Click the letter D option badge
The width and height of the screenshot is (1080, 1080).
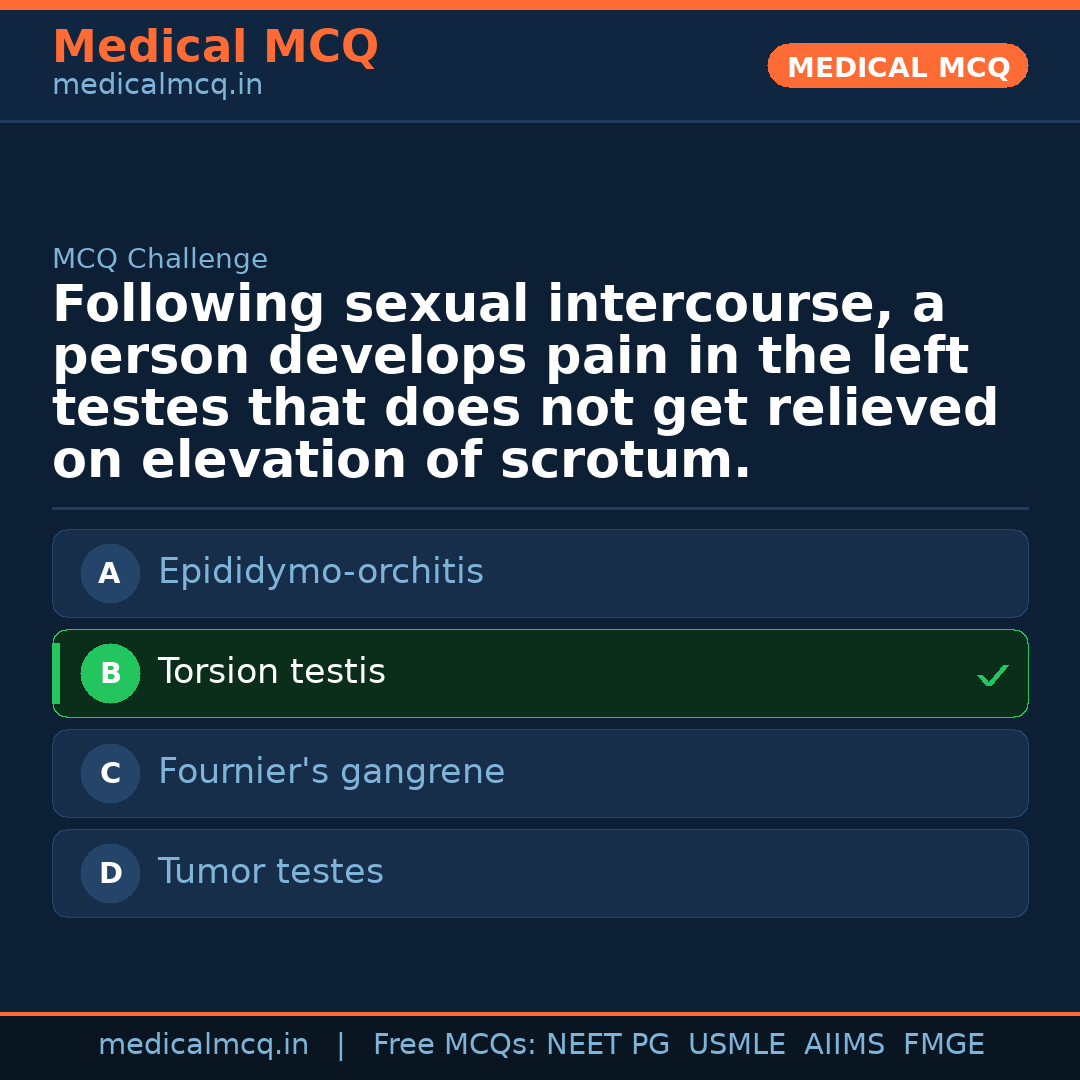click(x=110, y=874)
